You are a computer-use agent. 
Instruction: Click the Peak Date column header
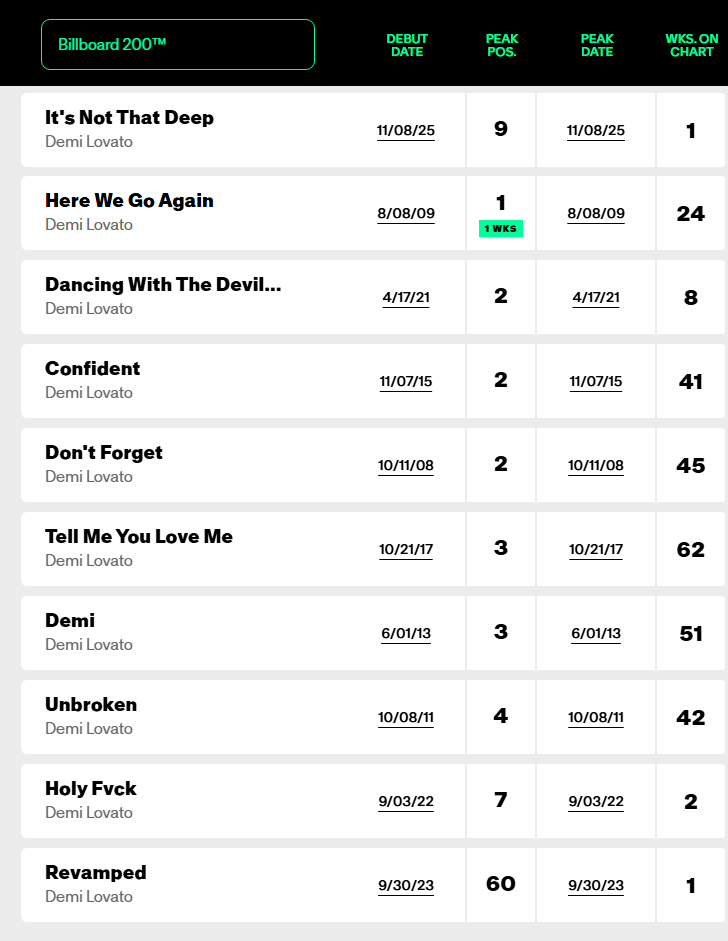(x=597, y=45)
